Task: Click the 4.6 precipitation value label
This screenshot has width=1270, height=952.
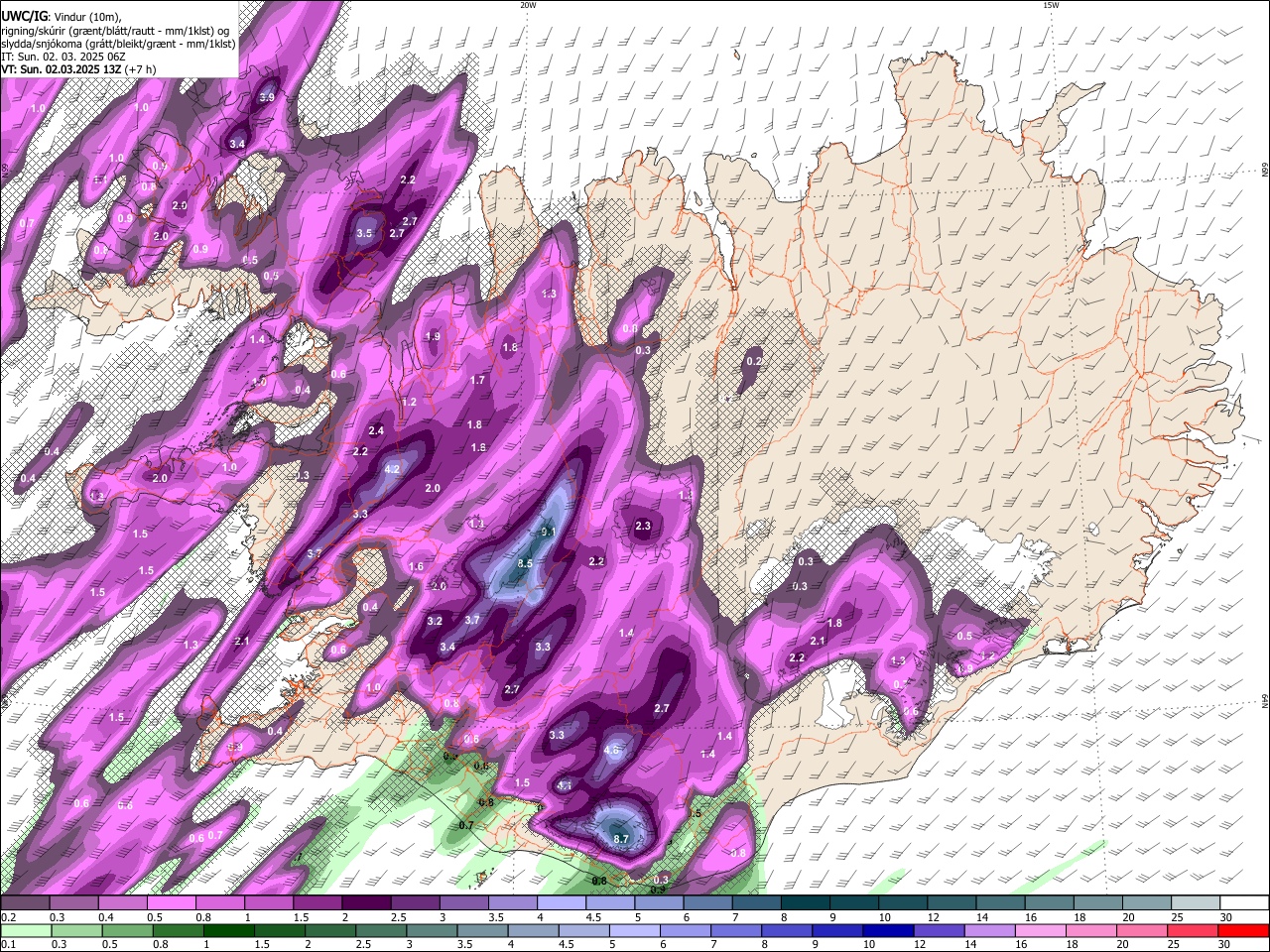Action: coord(611,750)
